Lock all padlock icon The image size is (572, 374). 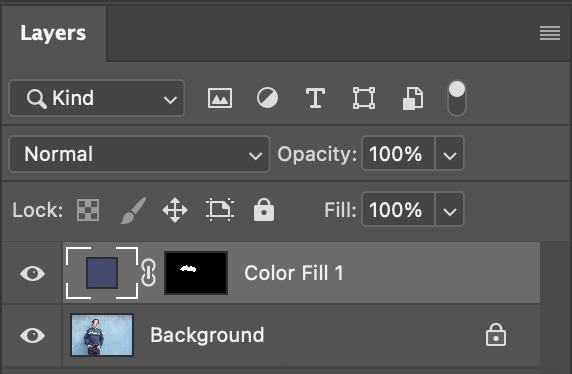pyautogui.click(x=264, y=209)
